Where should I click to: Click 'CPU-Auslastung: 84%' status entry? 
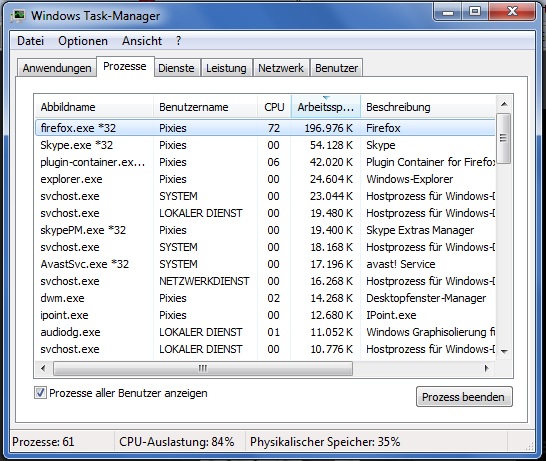click(x=177, y=442)
